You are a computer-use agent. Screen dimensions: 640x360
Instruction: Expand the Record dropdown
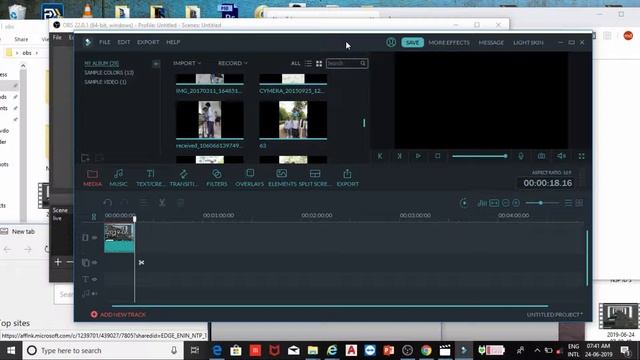click(x=233, y=63)
